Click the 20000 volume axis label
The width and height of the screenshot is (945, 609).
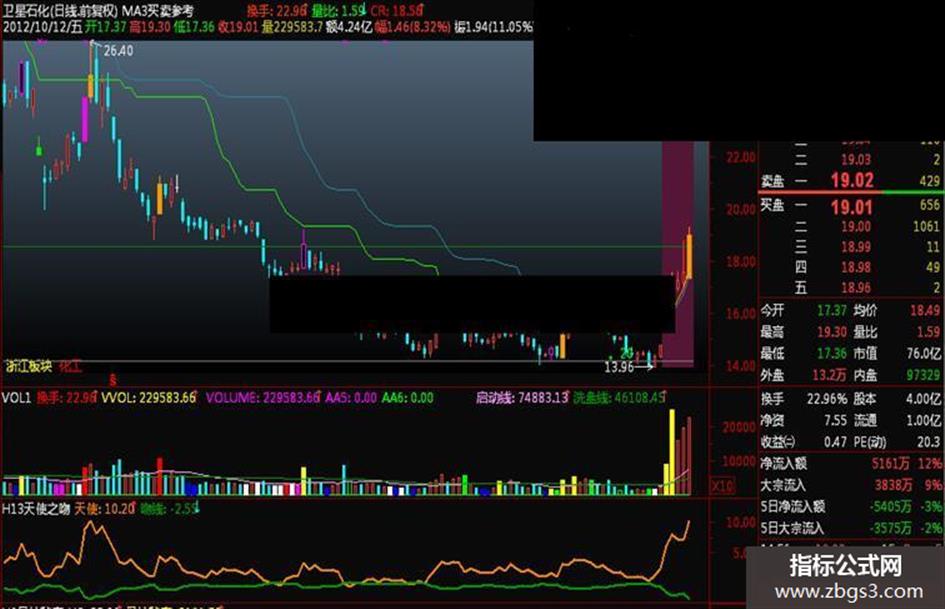[x=738, y=428]
